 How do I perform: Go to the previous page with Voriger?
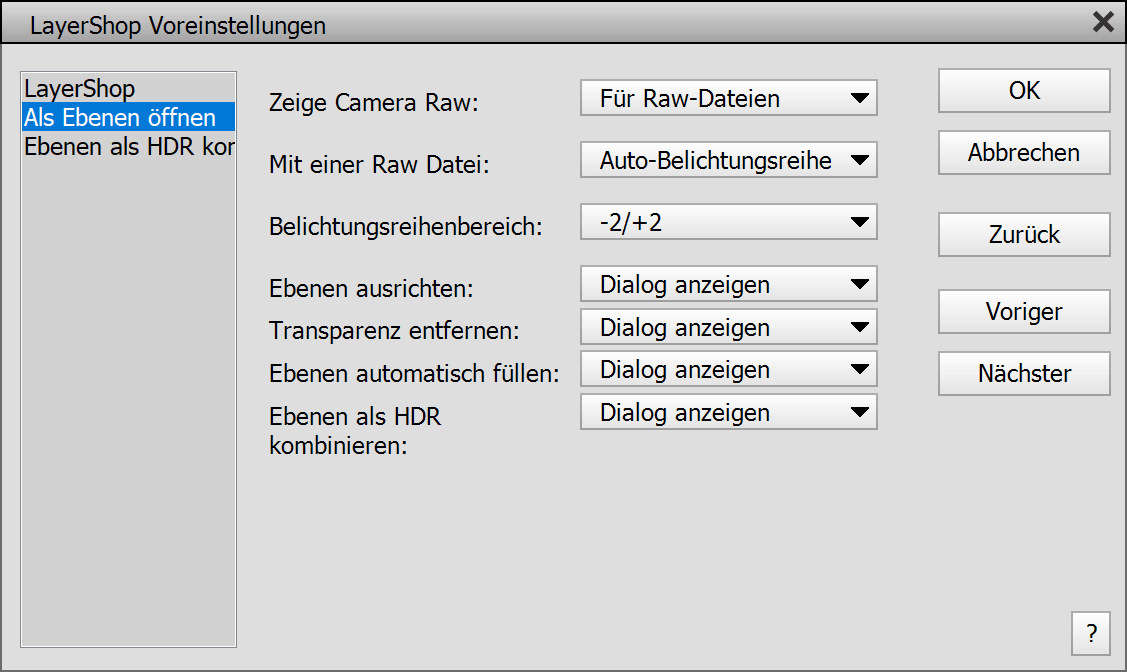1024,312
